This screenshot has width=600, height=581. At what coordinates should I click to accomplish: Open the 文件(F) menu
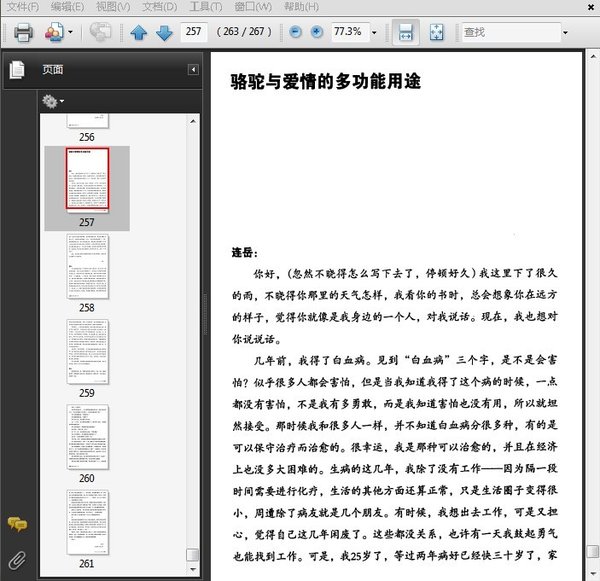(23, 7)
